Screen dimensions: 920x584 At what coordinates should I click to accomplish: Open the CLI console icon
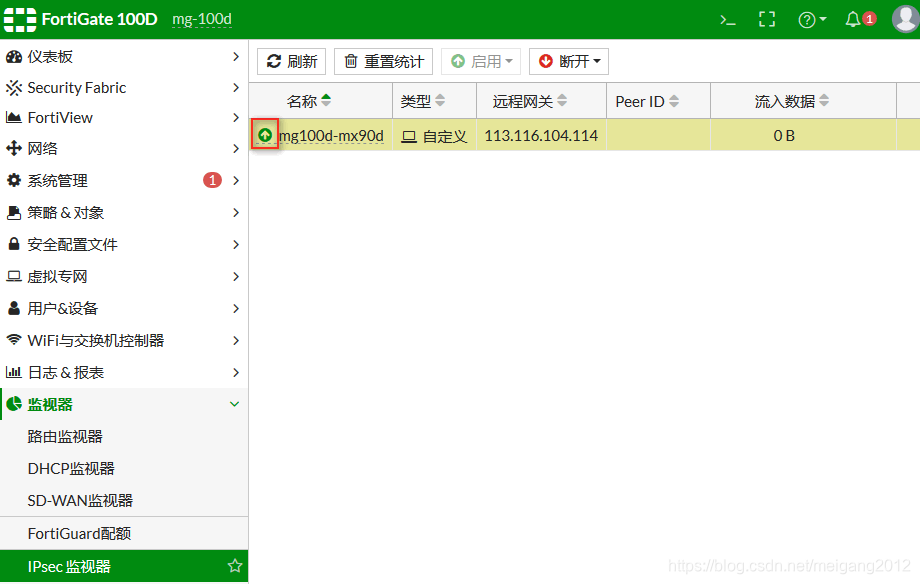pyautogui.click(x=728, y=20)
